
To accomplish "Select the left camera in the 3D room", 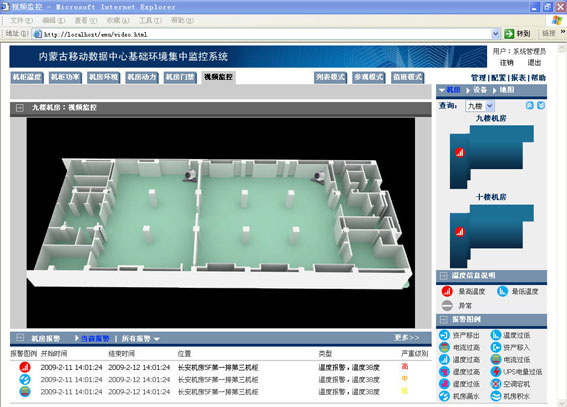I will click(190, 175).
